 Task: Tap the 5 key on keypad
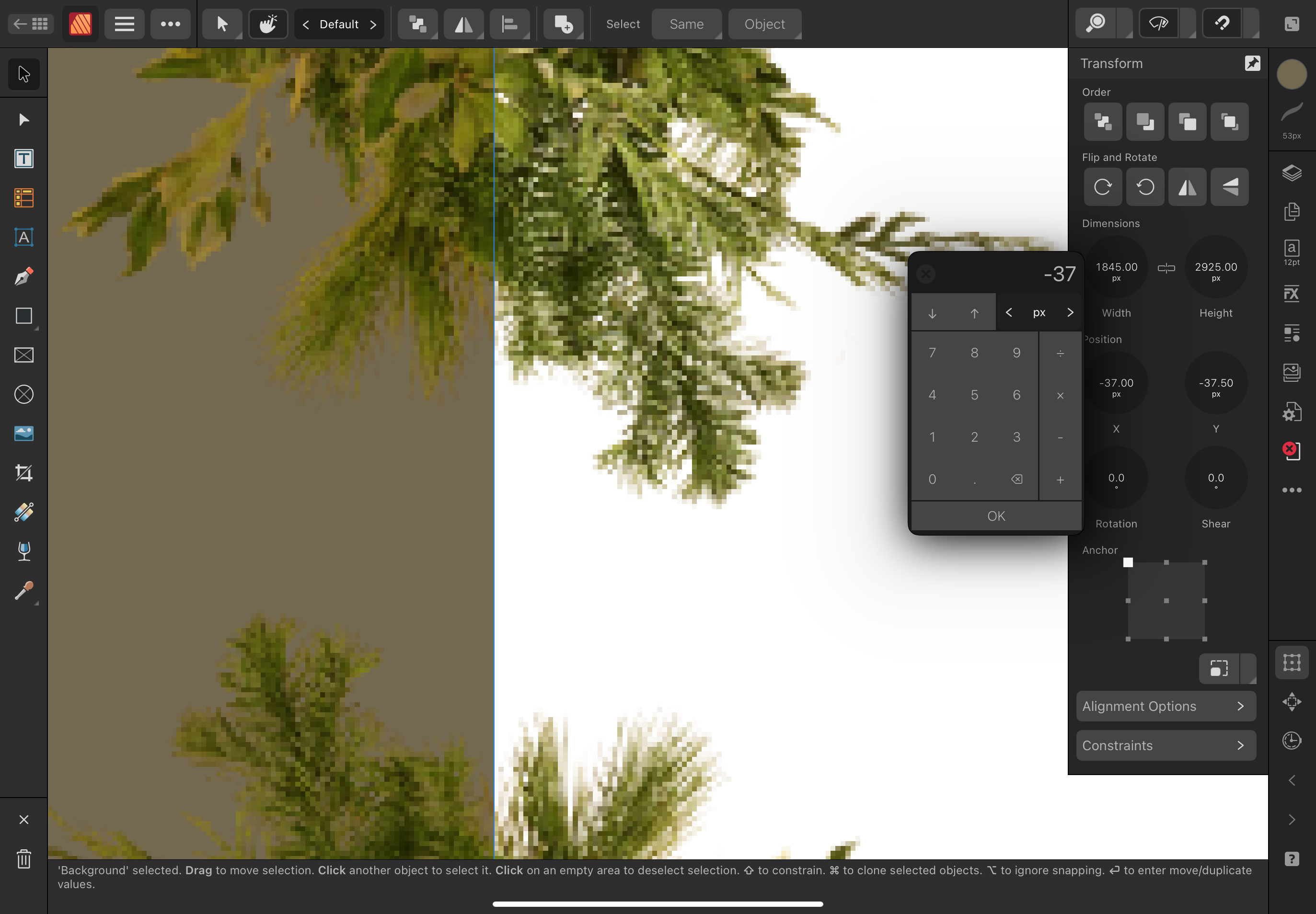coord(974,395)
